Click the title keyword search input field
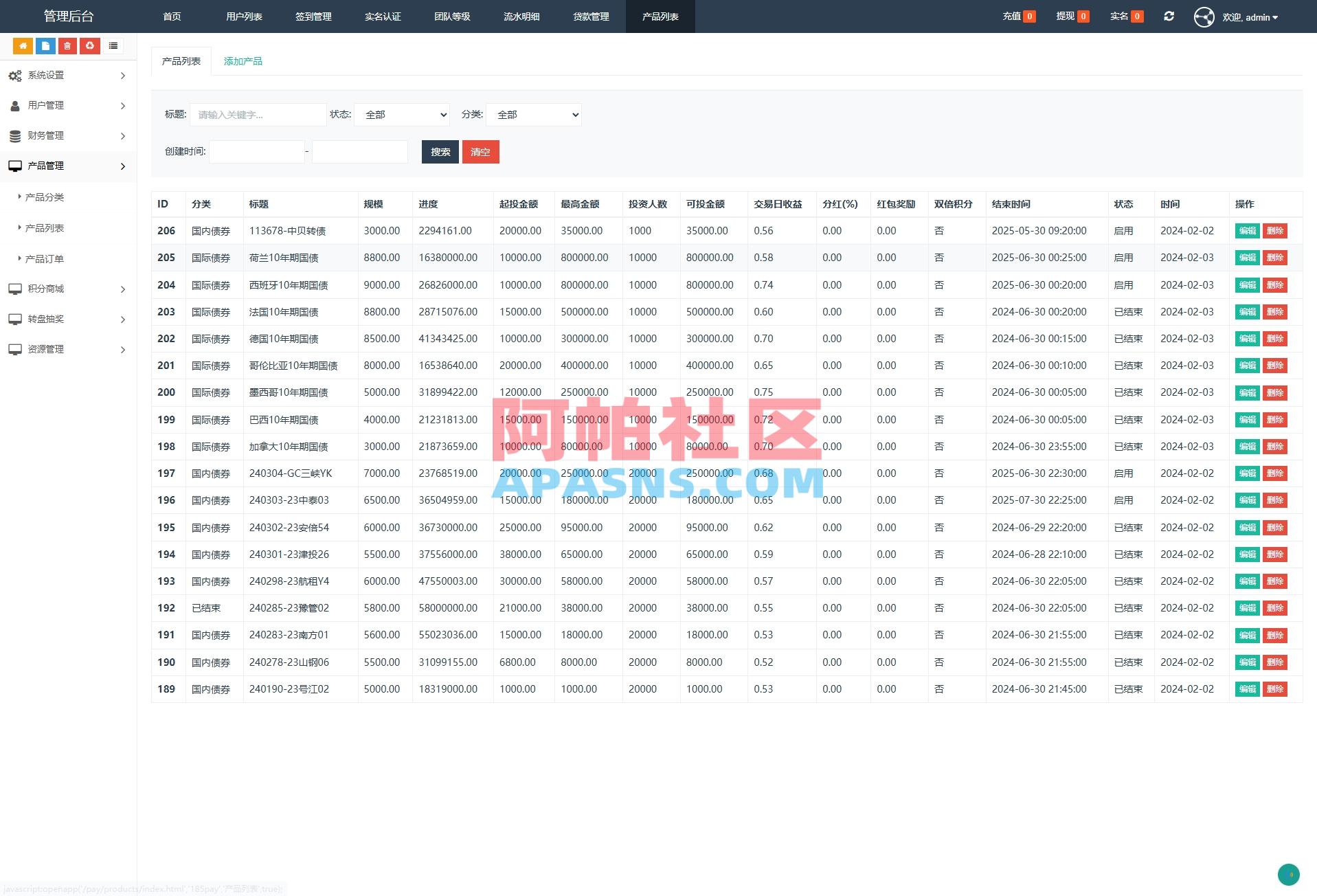The image size is (1317, 896). (258, 115)
